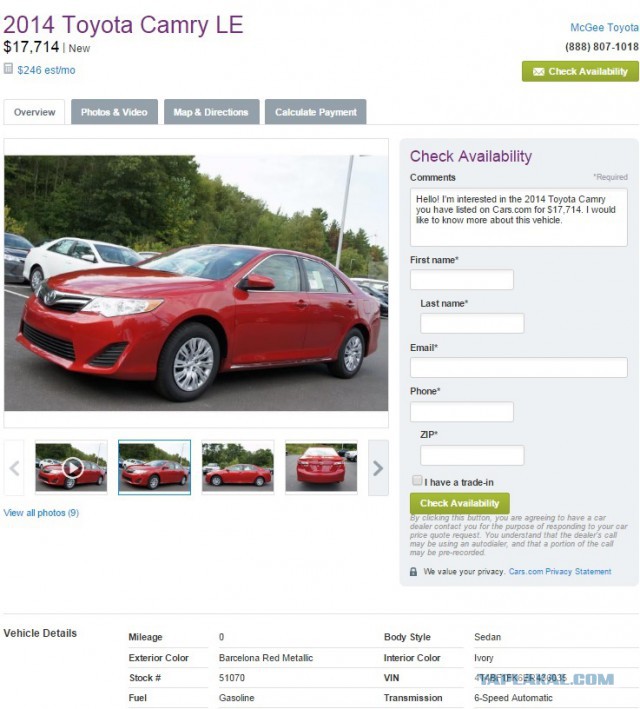Open the Cars.com Privacy Statement link
640x709 pixels.
tap(560, 572)
